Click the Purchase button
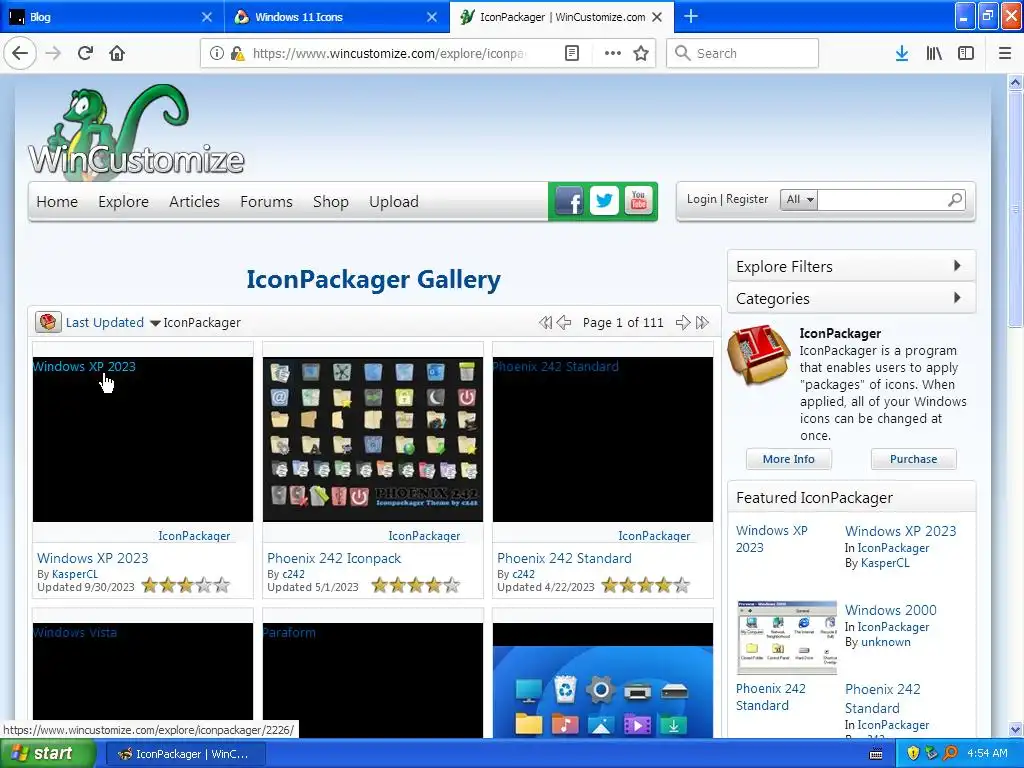Image resolution: width=1024 pixels, height=768 pixels. coord(914,459)
